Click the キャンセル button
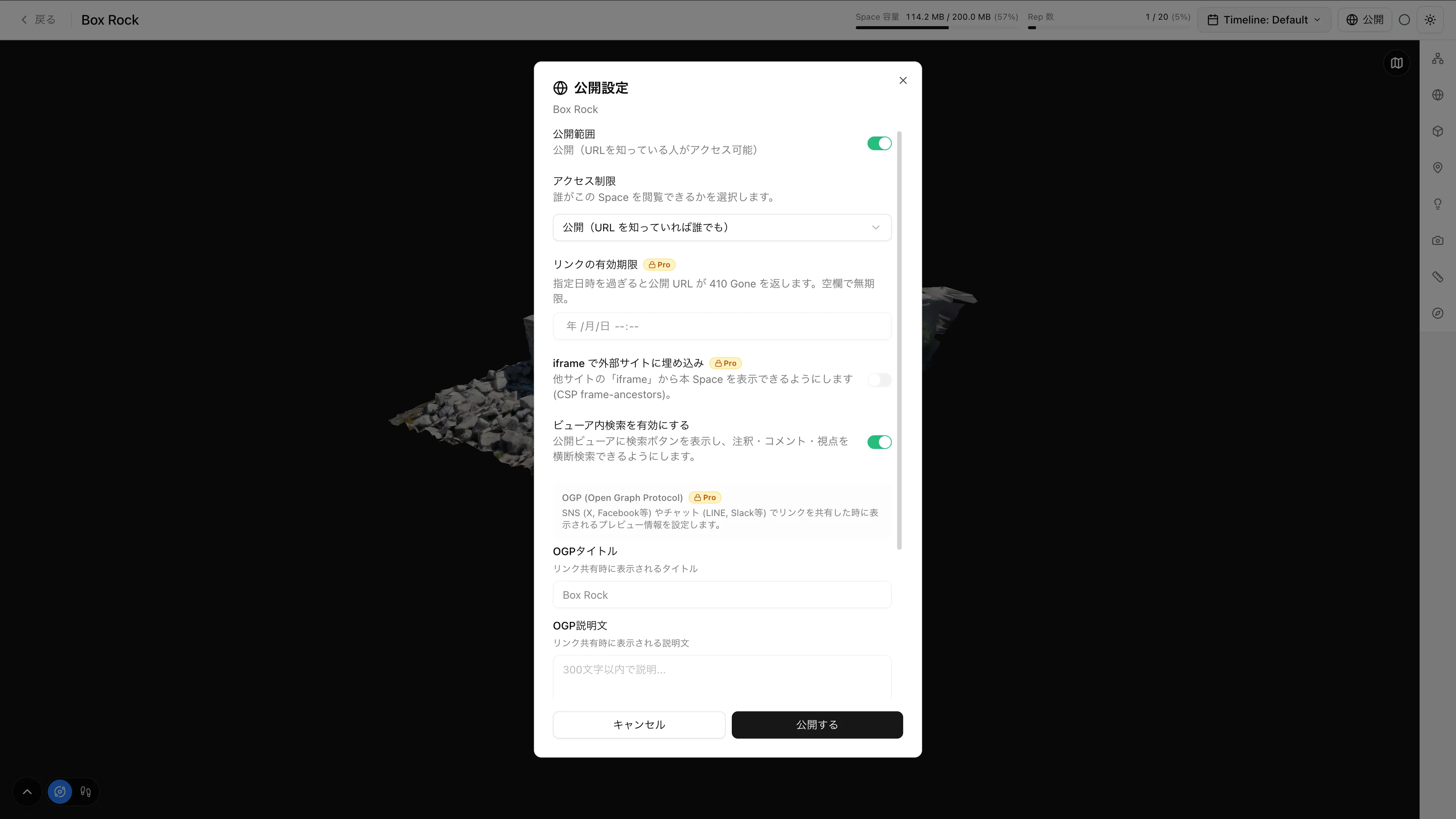 click(x=639, y=725)
